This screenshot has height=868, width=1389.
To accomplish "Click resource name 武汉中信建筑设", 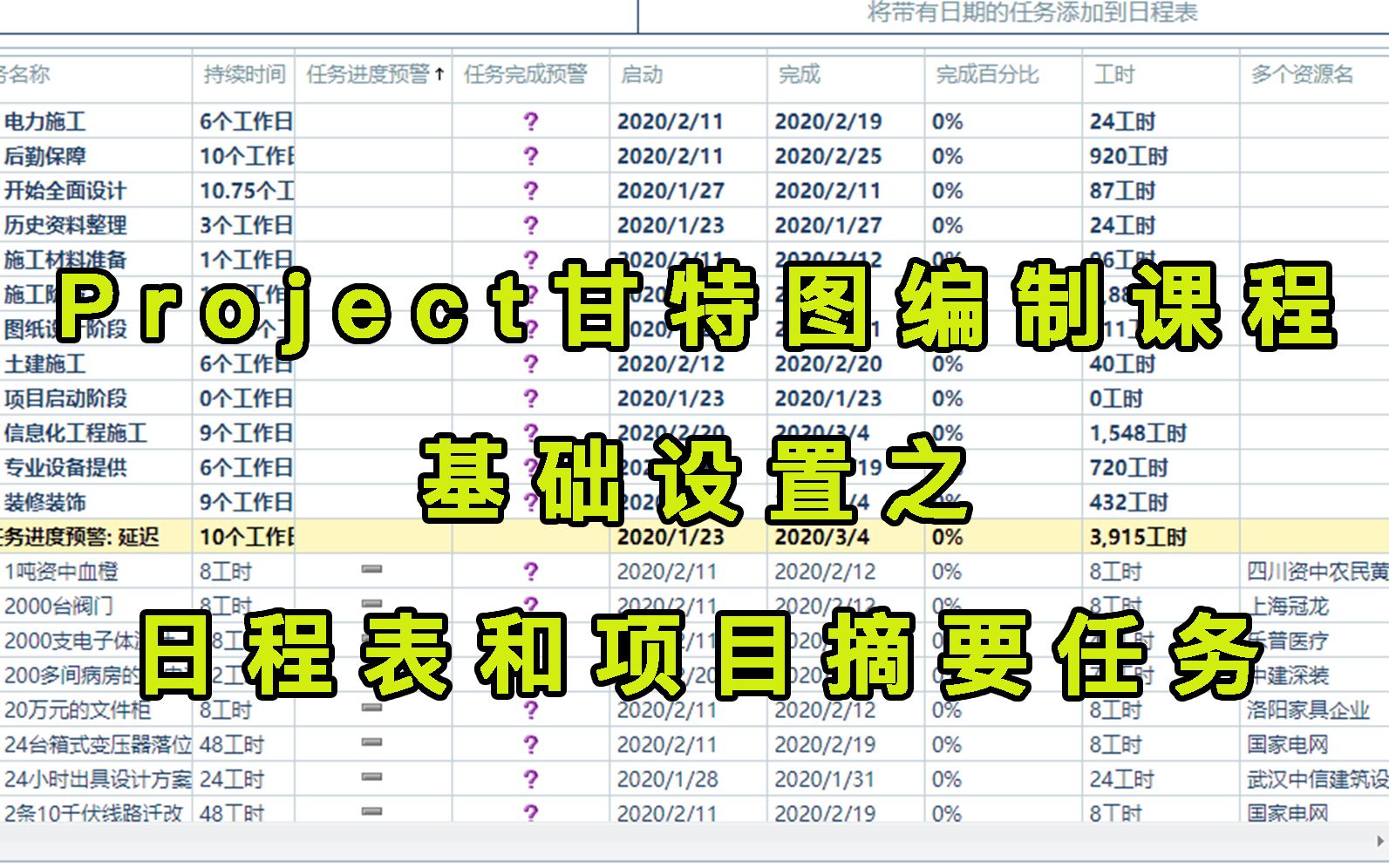I will coord(1318,779).
